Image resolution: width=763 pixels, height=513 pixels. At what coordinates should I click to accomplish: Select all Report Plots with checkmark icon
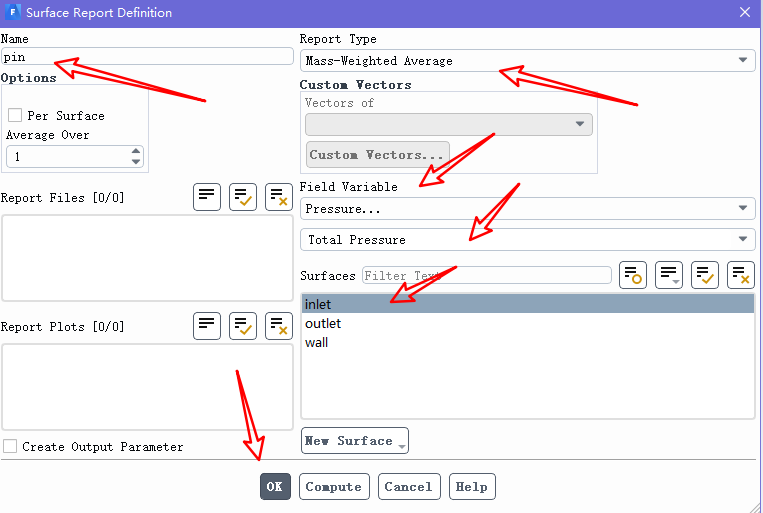pos(243,326)
